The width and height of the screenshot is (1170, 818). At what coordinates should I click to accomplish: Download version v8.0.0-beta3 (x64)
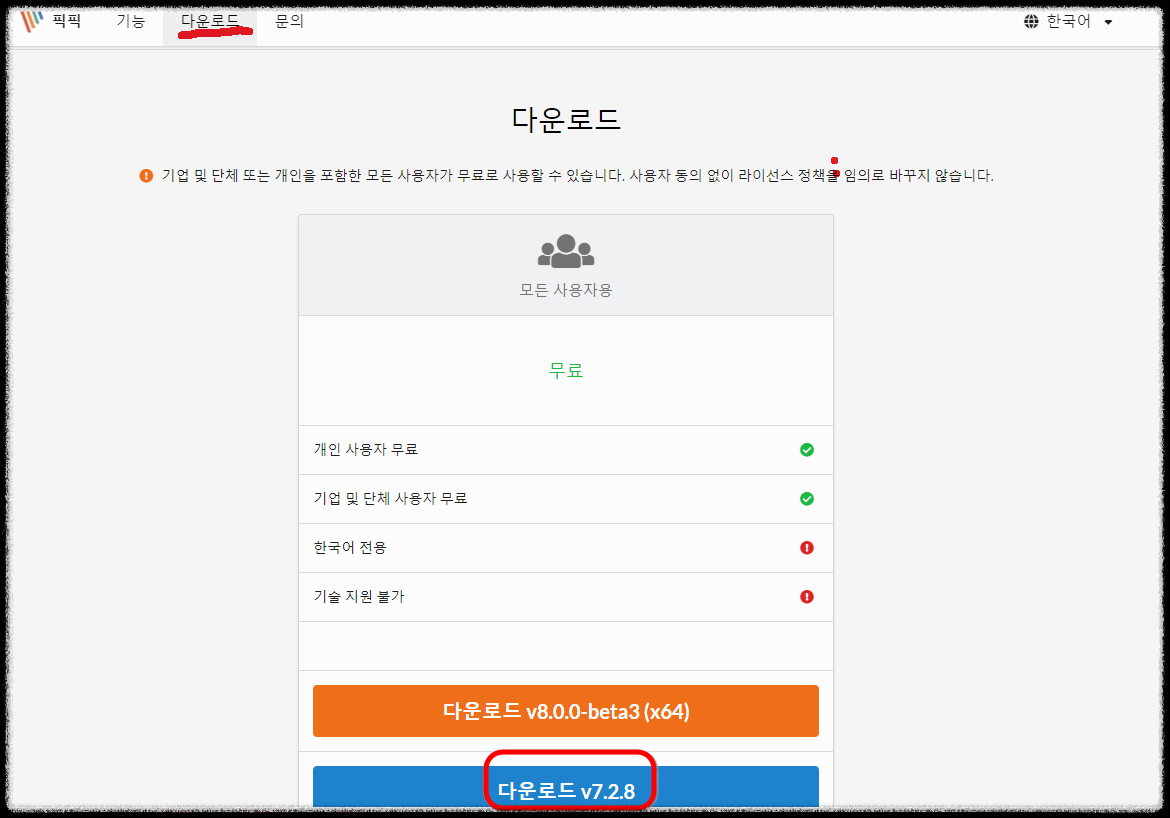tap(566, 710)
